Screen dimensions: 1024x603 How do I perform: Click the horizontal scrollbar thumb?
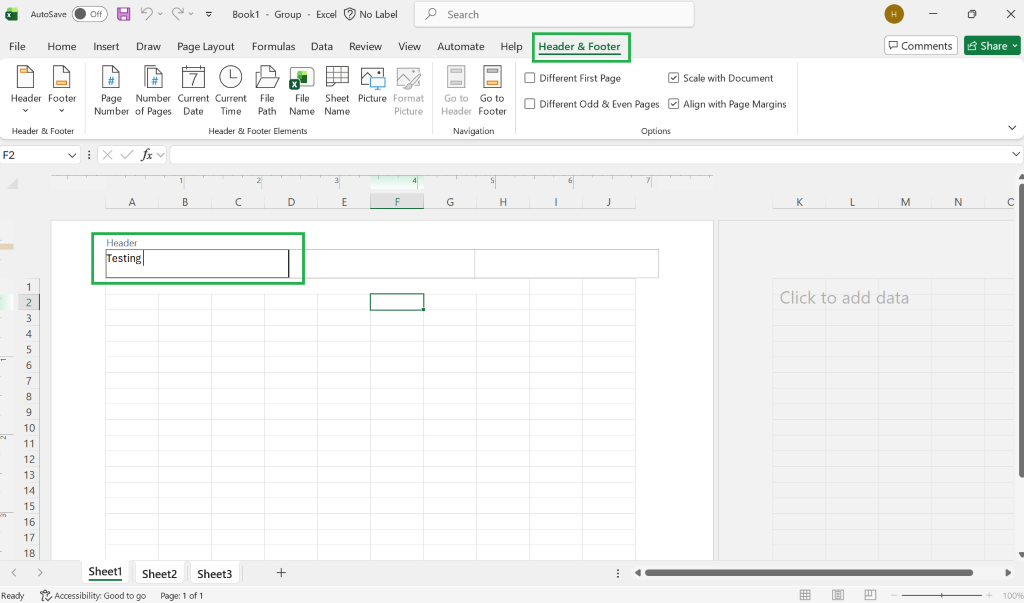[x=808, y=573]
